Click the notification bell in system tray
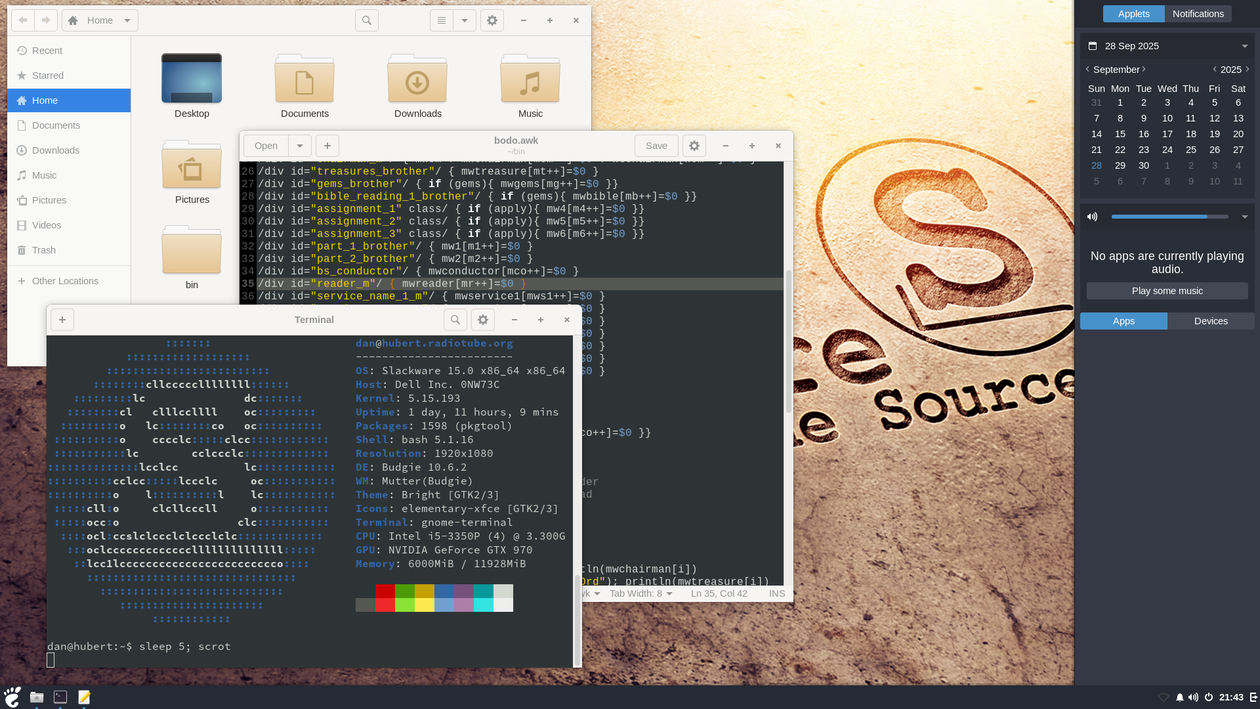 click(1179, 697)
